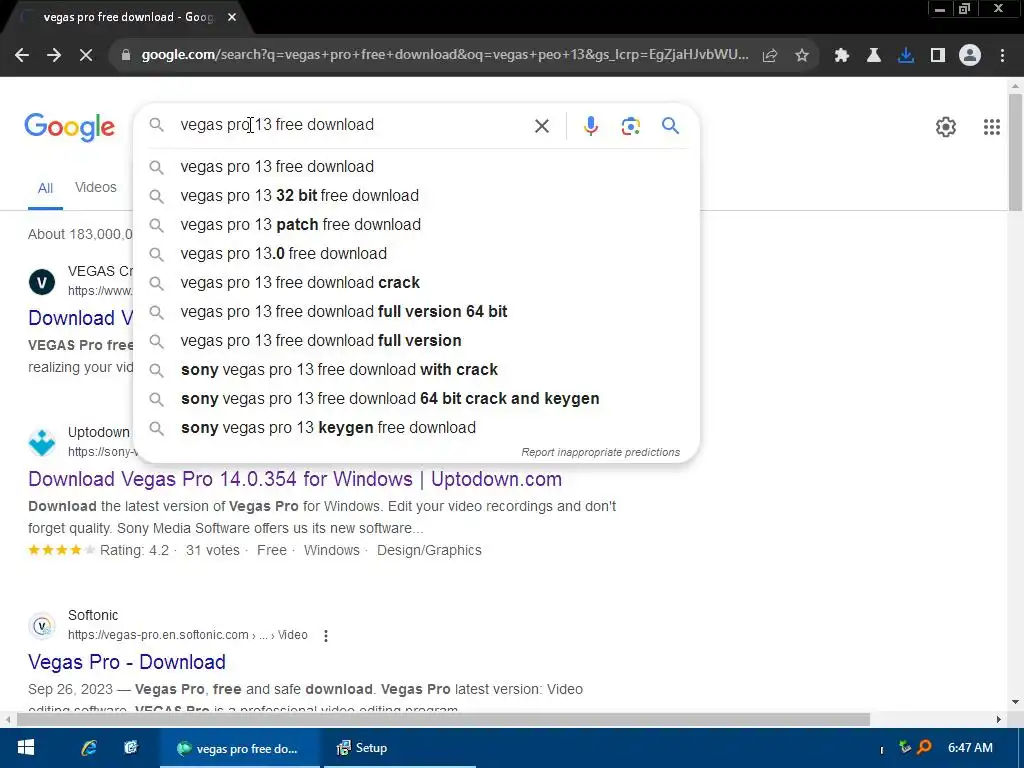Open the Extensions puzzle icon

(841, 56)
